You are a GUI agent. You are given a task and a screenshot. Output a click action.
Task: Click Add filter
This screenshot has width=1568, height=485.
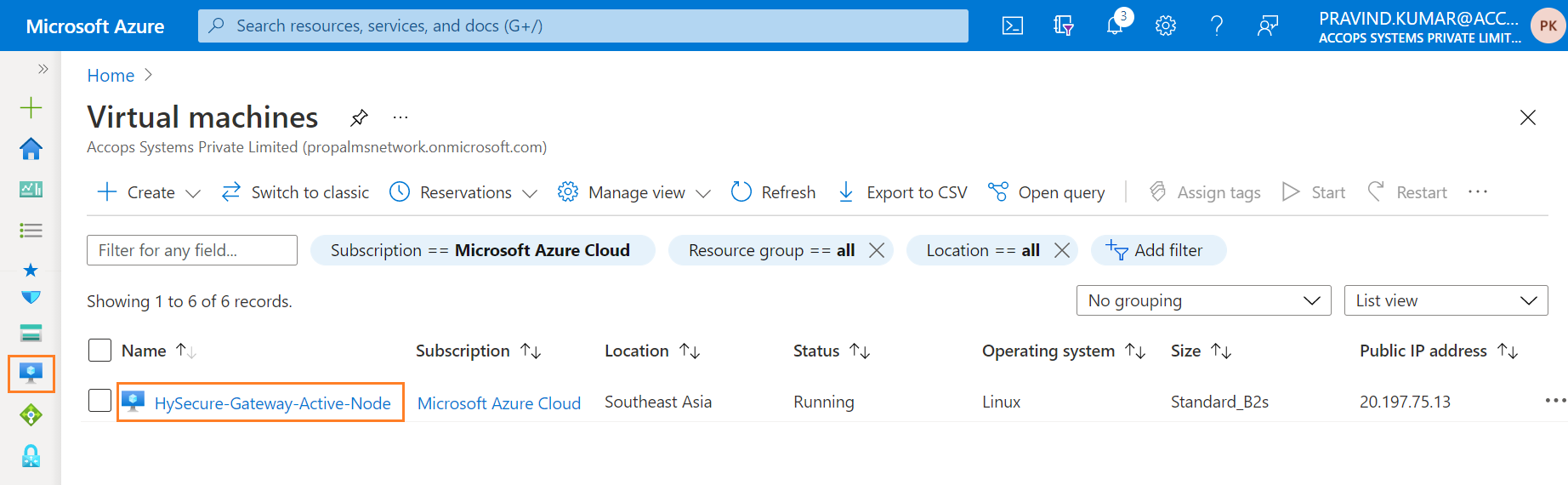tap(1158, 250)
